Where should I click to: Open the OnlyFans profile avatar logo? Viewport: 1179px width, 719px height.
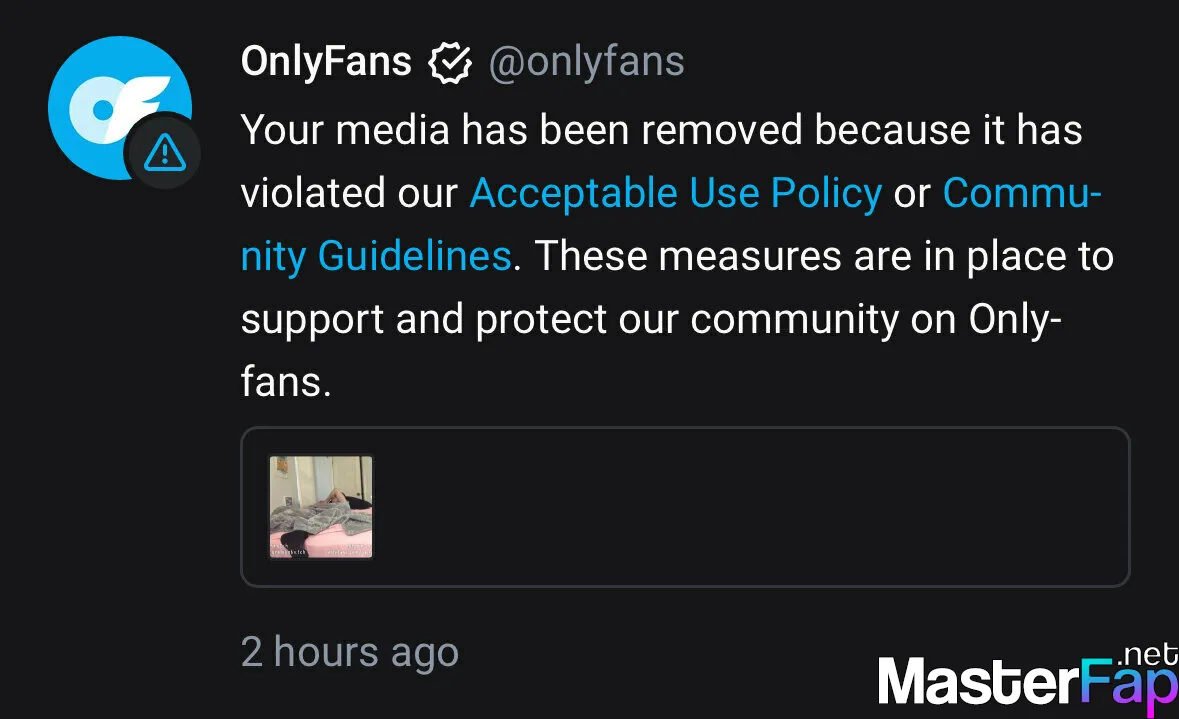pos(120,108)
